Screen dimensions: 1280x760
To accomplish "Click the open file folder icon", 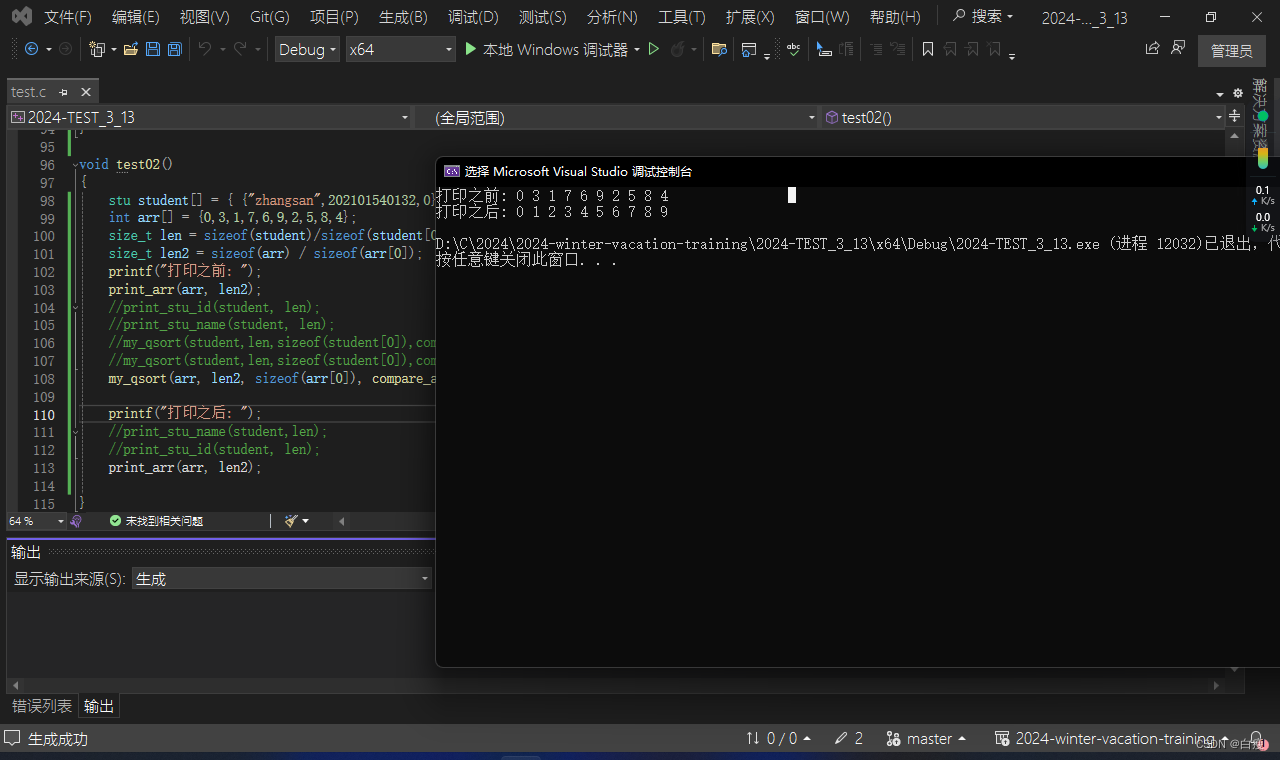I will pyautogui.click(x=131, y=49).
